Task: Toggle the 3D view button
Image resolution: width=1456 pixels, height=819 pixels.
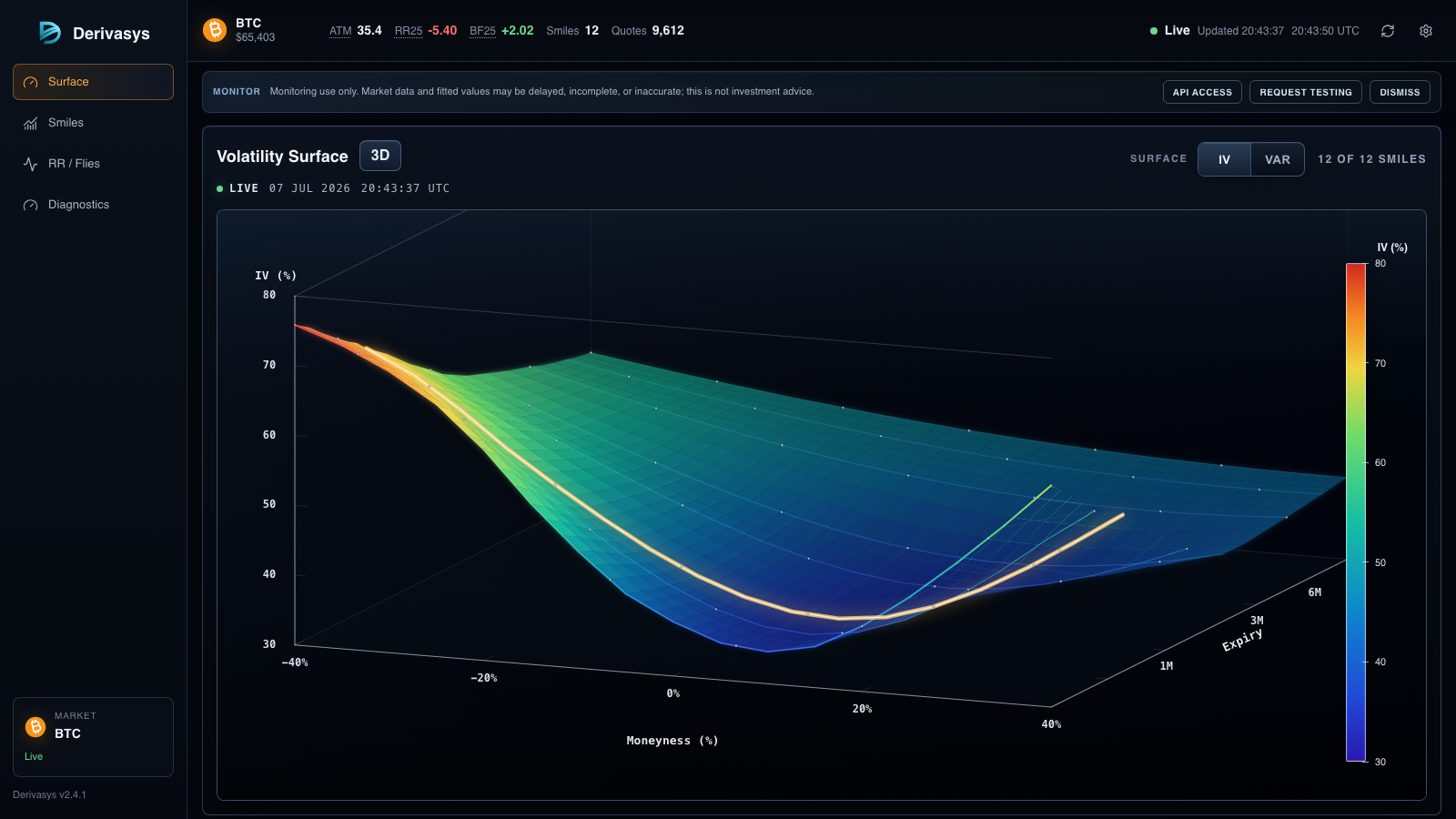Action: 380,156
